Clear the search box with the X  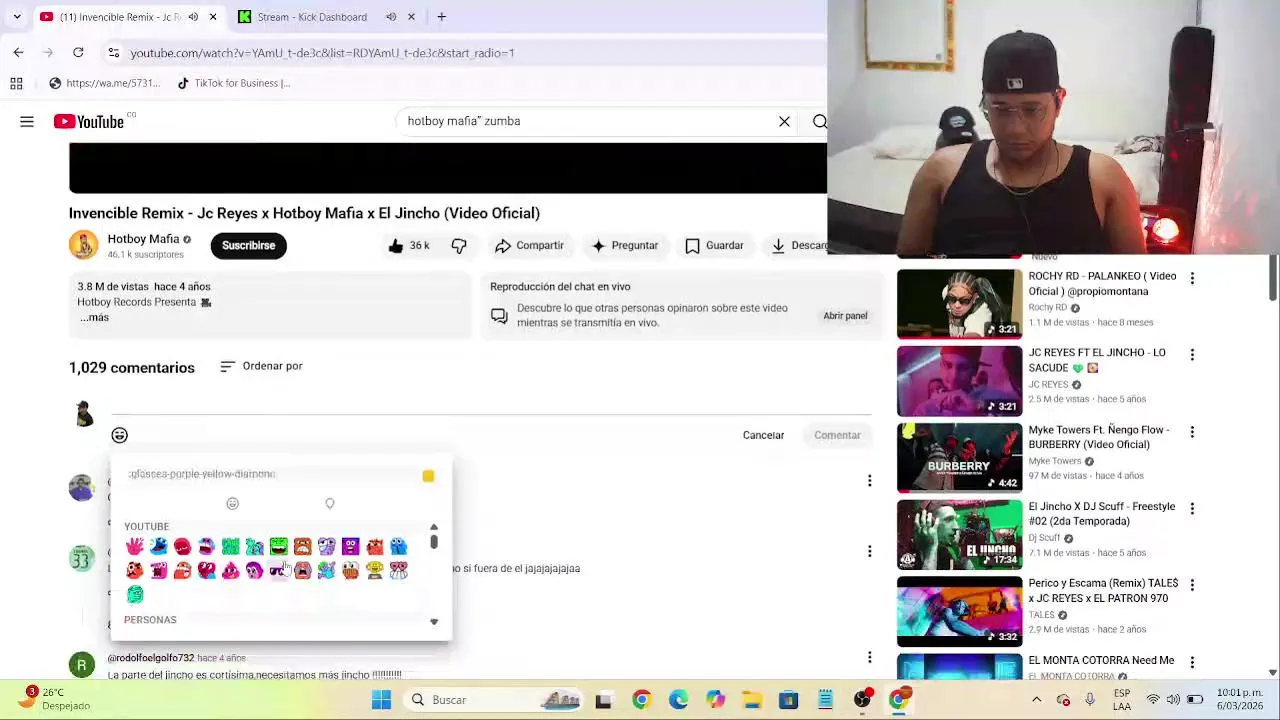(x=784, y=122)
